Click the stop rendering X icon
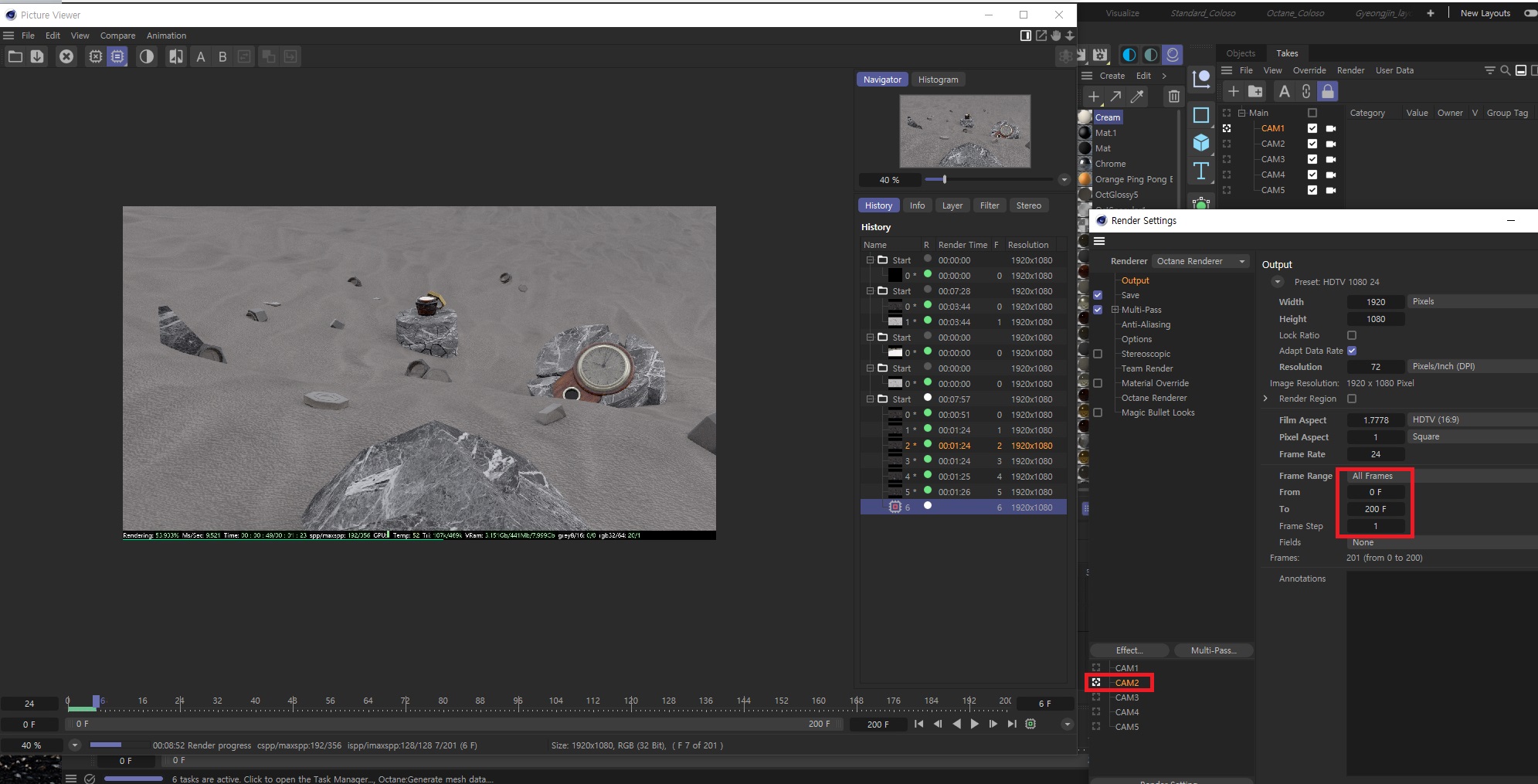Image resolution: width=1538 pixels, height=784 pixels. tap(66, 56)
